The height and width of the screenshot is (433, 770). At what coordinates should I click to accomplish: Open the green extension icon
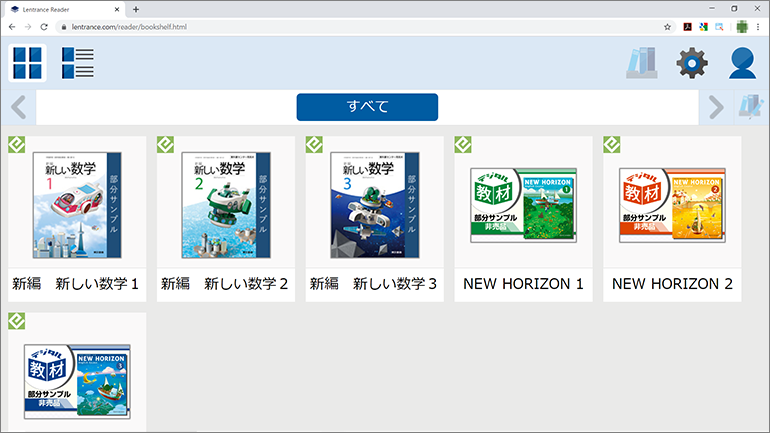(742, 27)
